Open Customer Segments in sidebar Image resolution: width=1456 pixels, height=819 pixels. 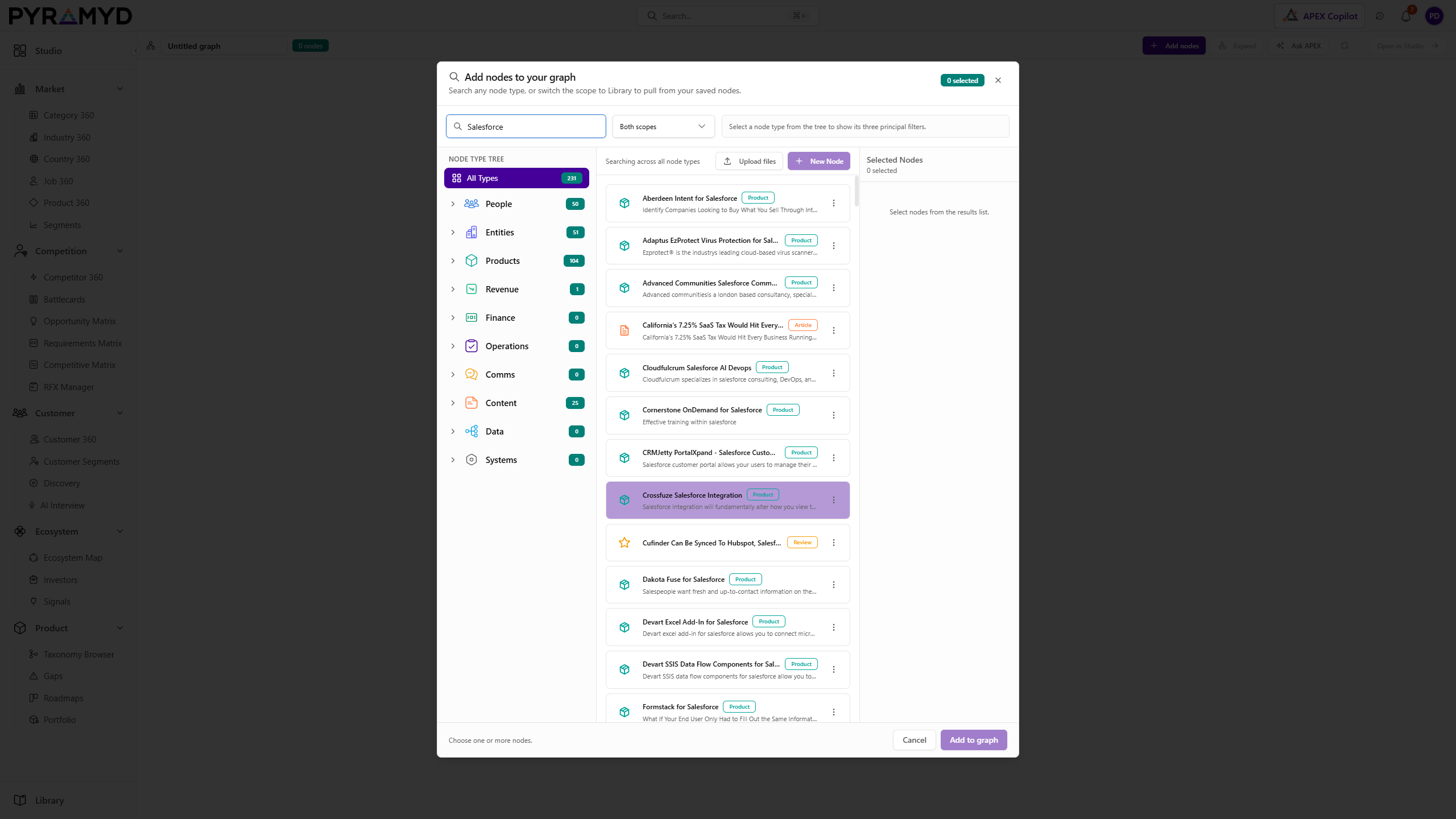(x=81, y=461)
